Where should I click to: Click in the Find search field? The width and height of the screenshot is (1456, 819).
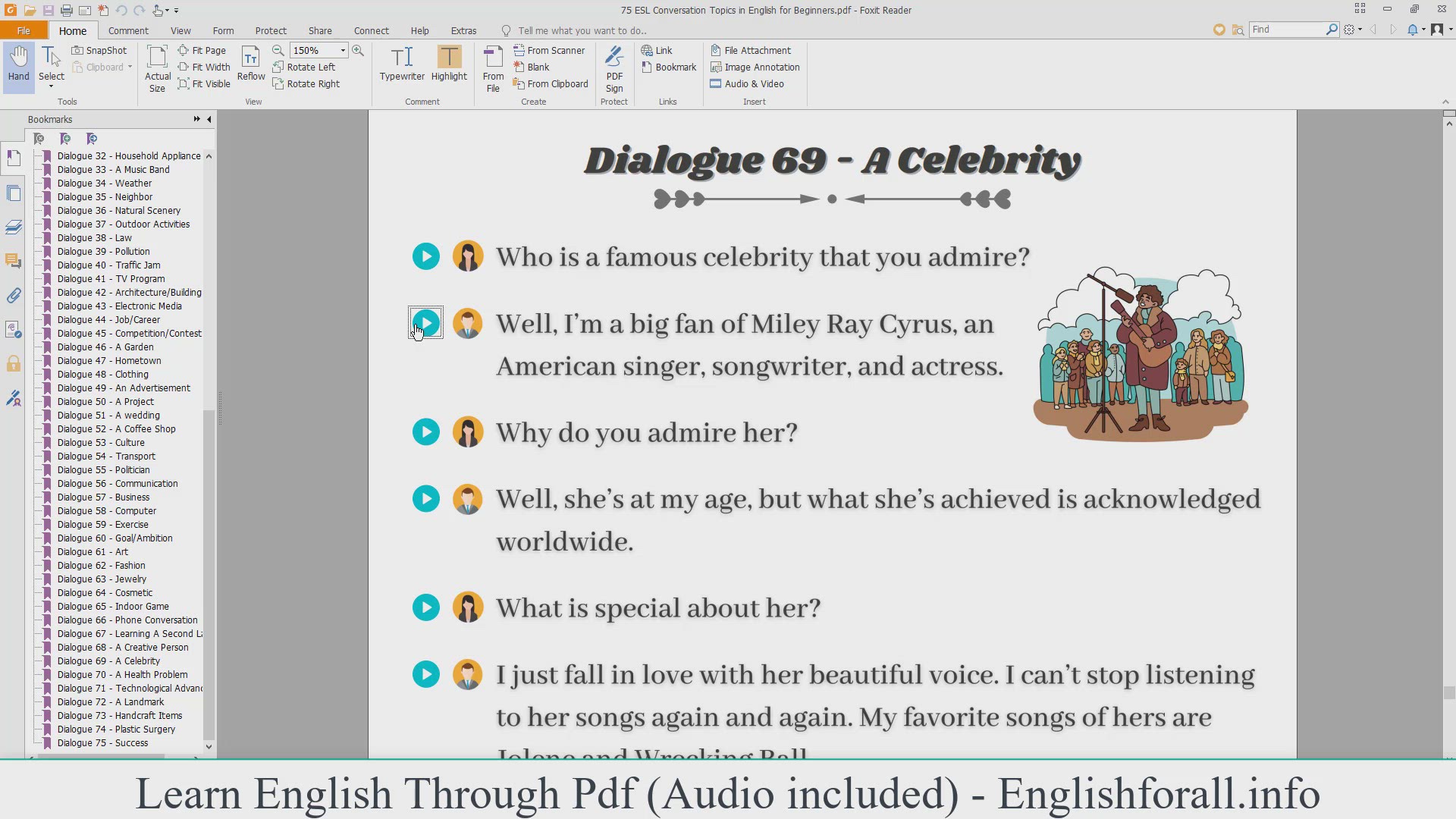(x=1286, y=30)
